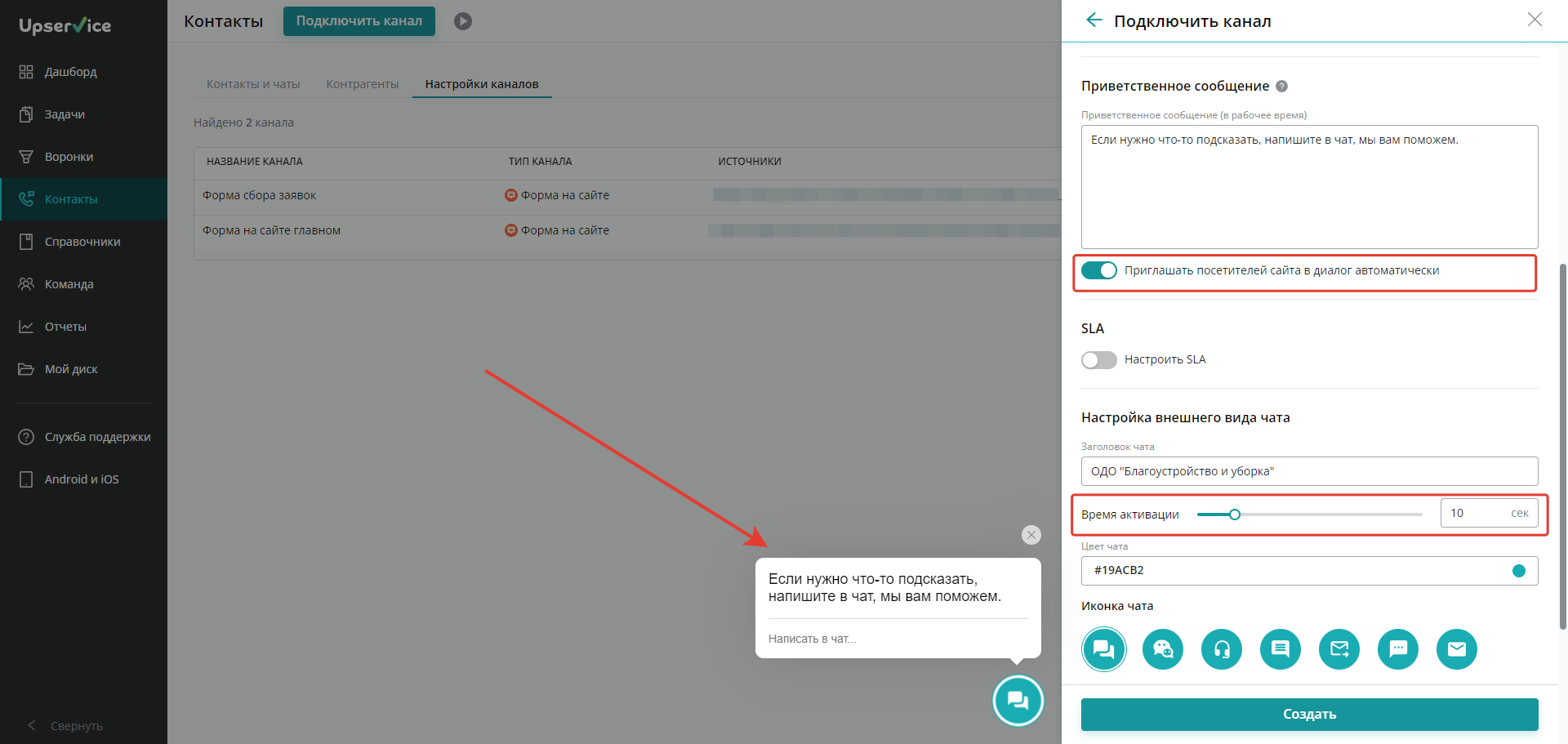Open the Воронки funnel icon

[x=26, y=157]
